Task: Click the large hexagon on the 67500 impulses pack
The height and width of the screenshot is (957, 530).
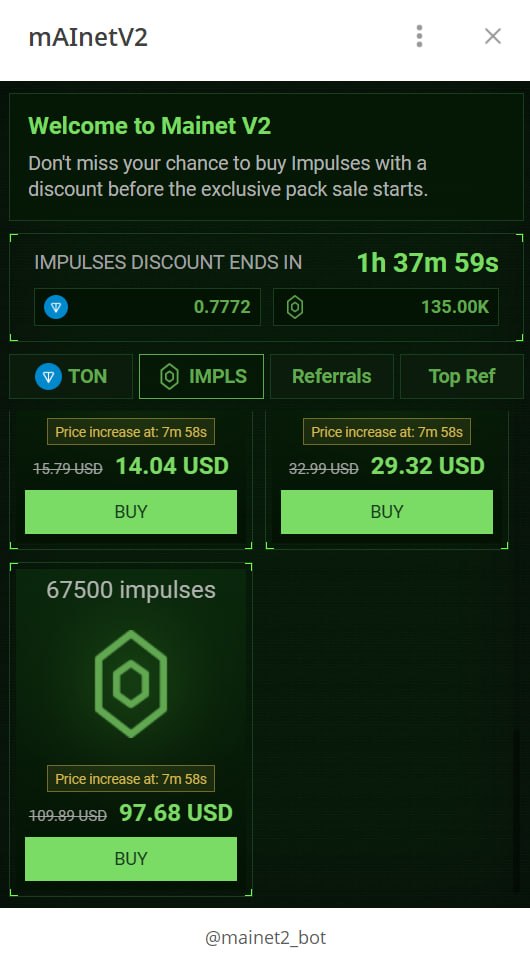Action: pyautogui.click(x=131, y=684)
